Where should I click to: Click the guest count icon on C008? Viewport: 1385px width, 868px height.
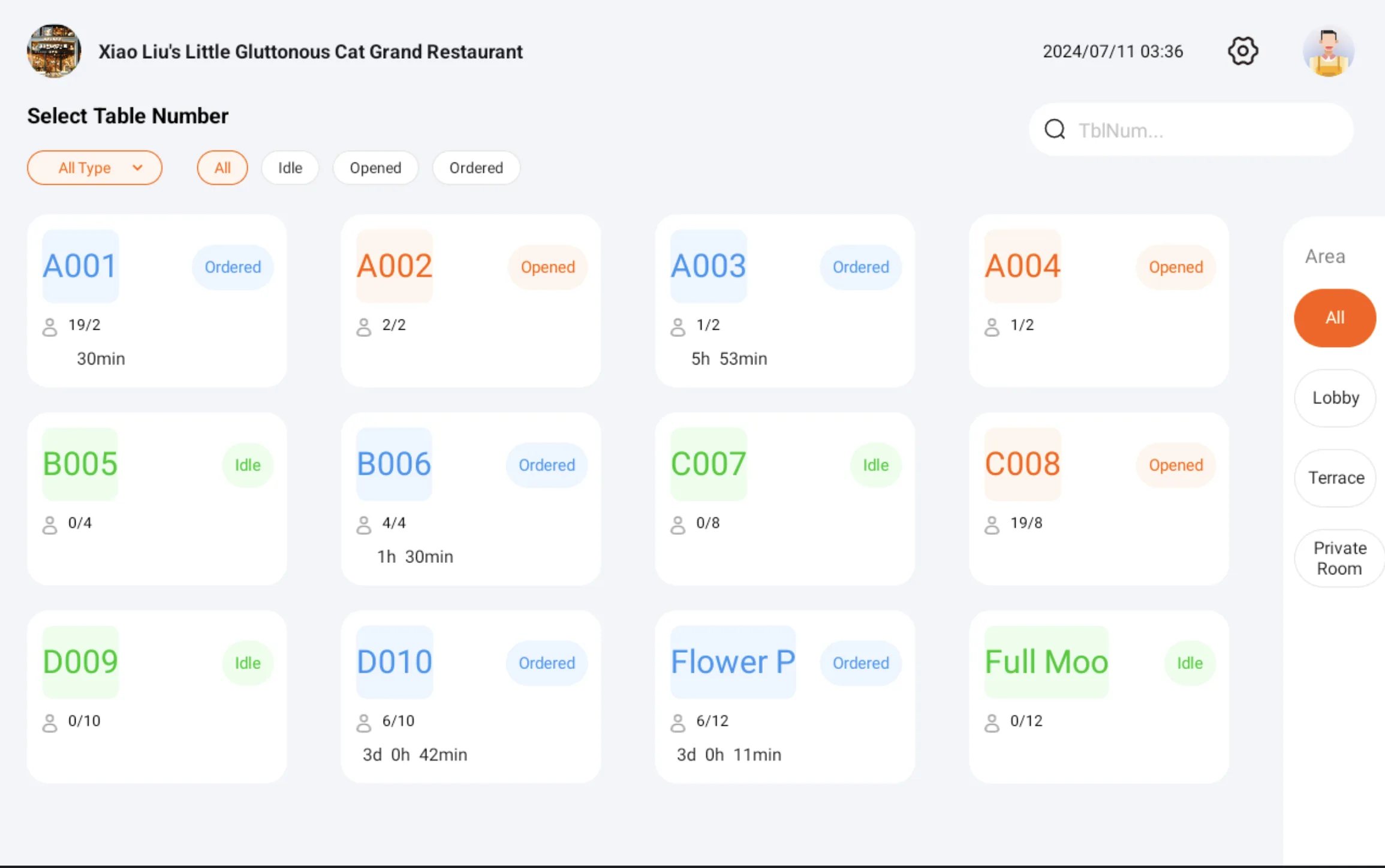pos(992,525)
